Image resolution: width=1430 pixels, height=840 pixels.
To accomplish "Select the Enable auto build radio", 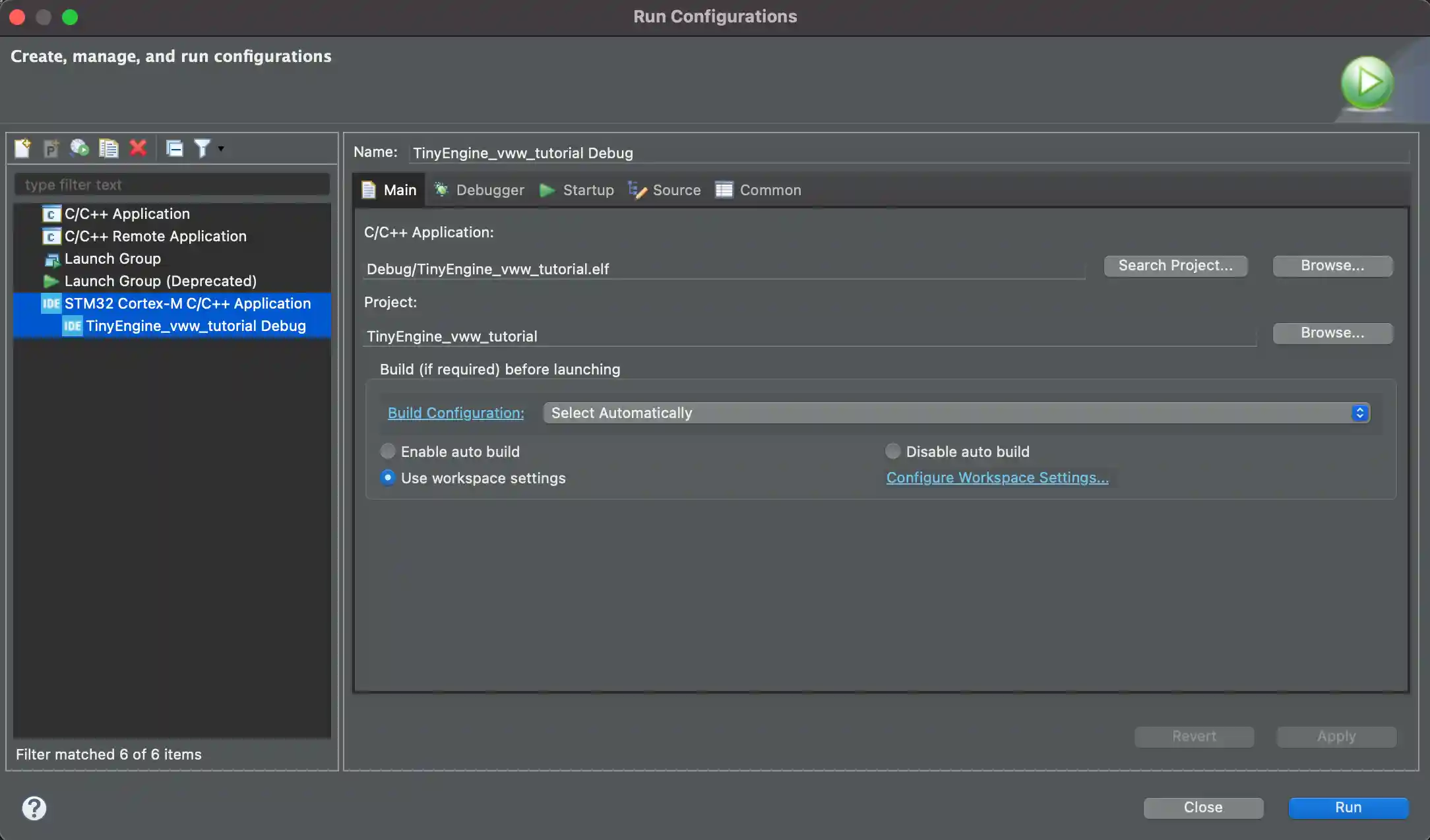I will tap(388, 451).
